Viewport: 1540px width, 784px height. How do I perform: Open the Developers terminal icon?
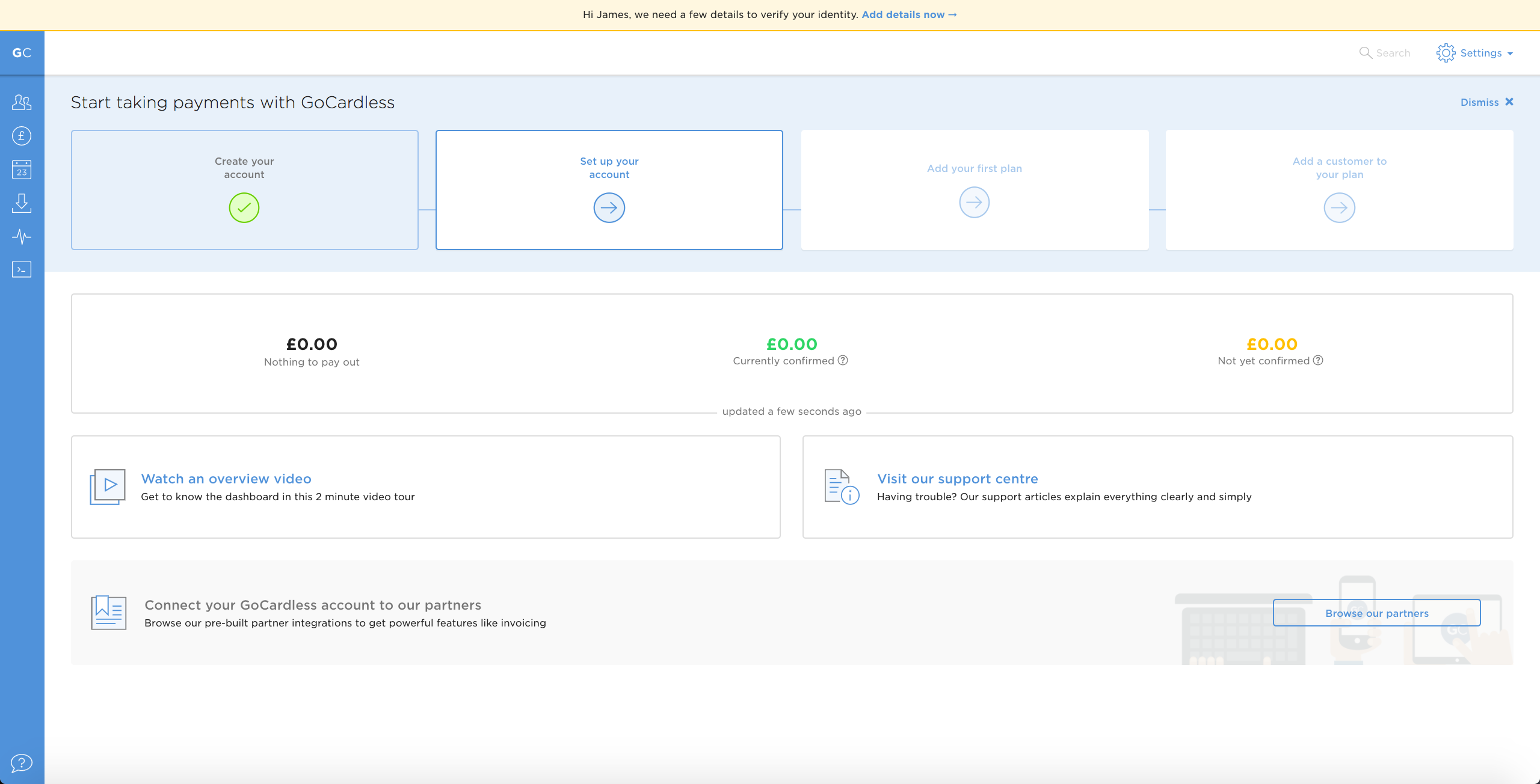pos(22,269)
